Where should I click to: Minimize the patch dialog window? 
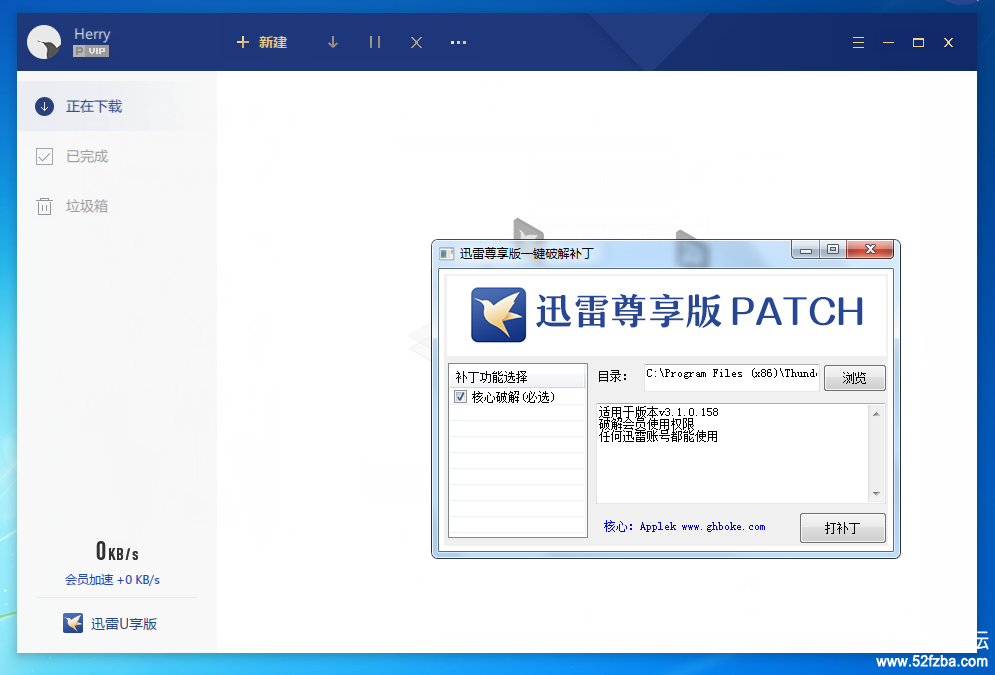[x=806, y=250]
